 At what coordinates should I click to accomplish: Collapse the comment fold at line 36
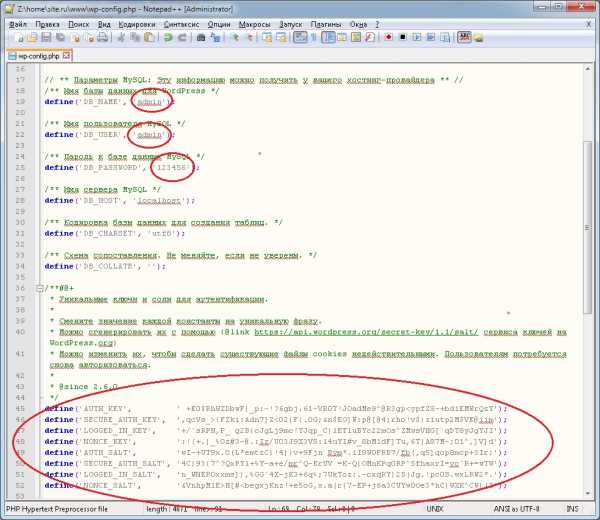(x=38, y=286)
